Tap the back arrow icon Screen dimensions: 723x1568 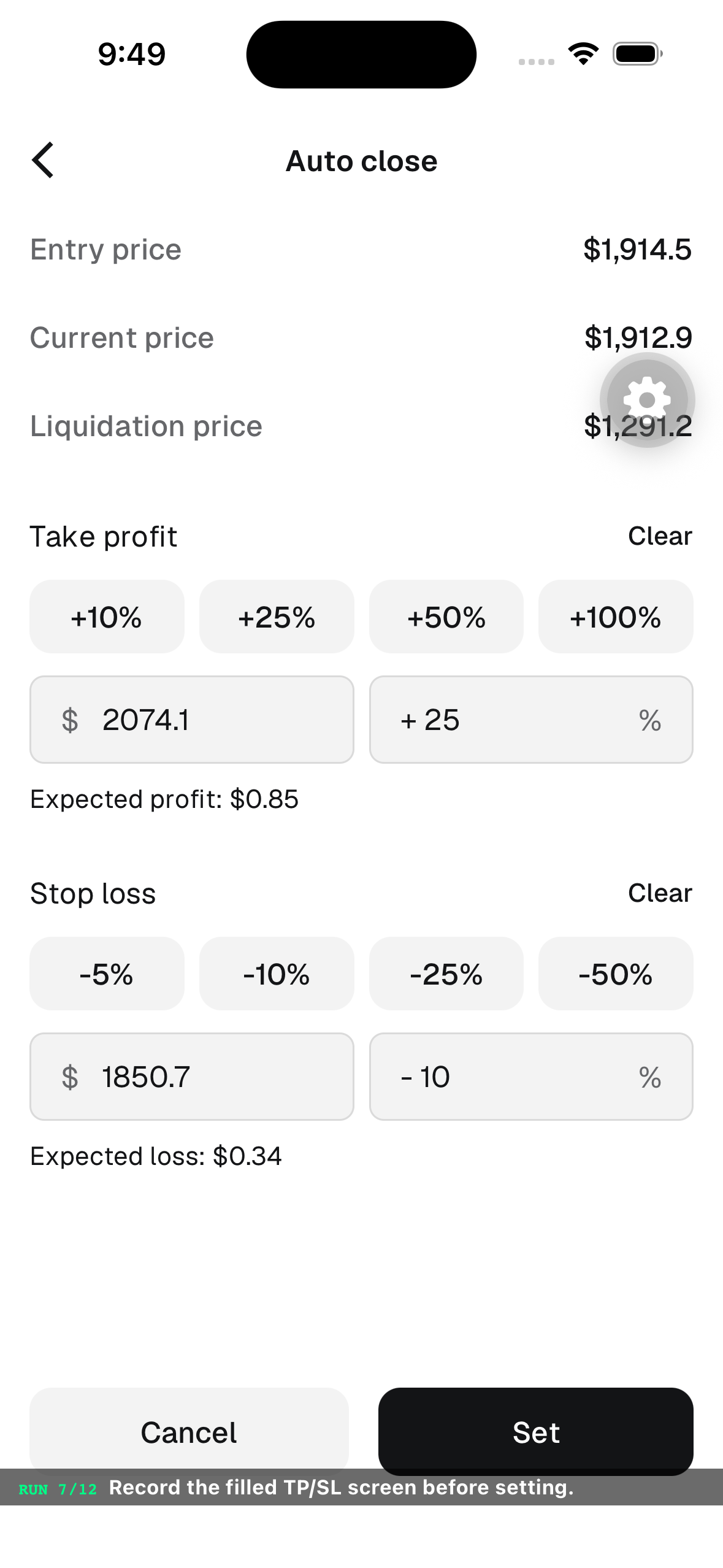point(43,160)
